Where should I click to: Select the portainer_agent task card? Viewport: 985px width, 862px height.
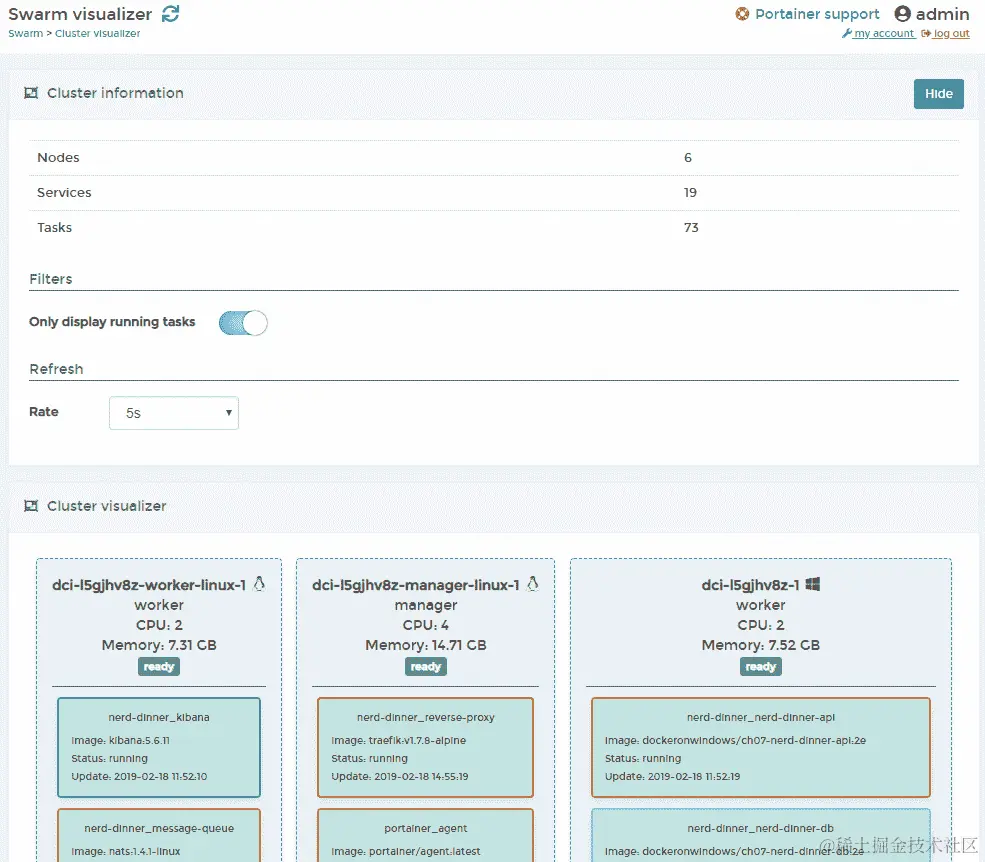[x=425, y=835]
